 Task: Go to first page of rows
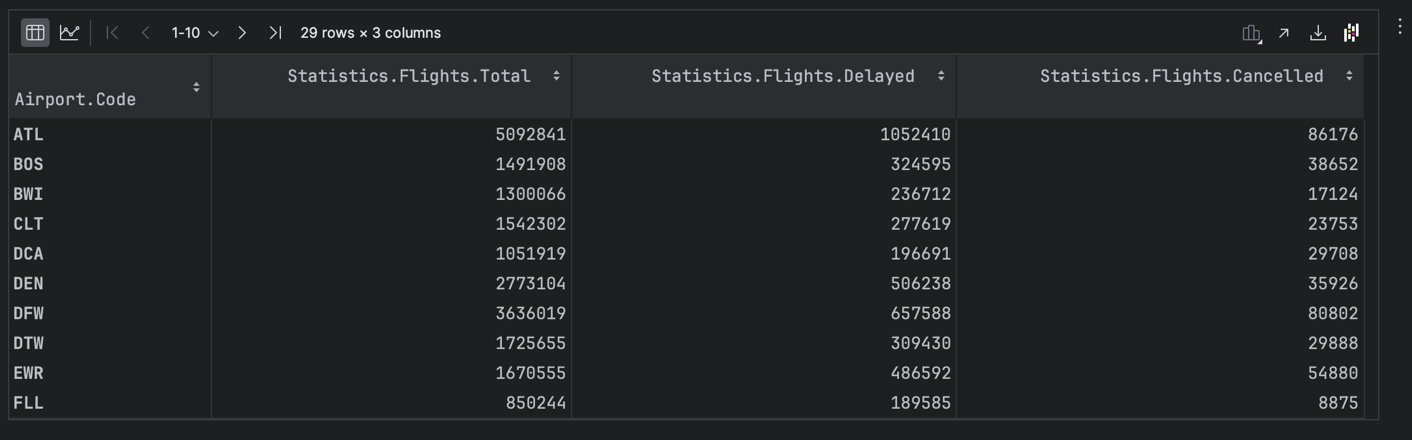pos(112,33)
